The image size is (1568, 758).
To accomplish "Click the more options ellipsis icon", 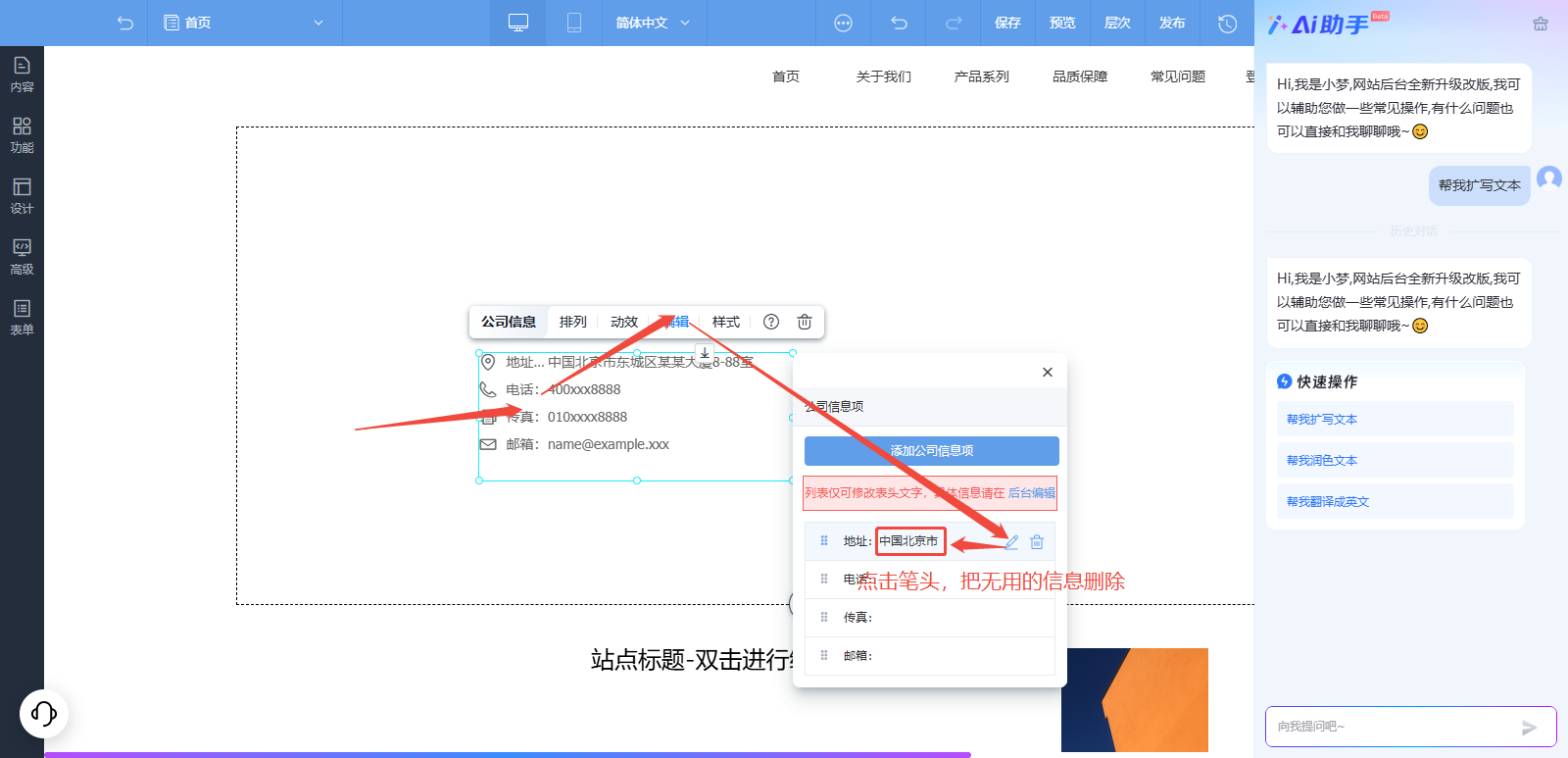I will tap(843, 23).
